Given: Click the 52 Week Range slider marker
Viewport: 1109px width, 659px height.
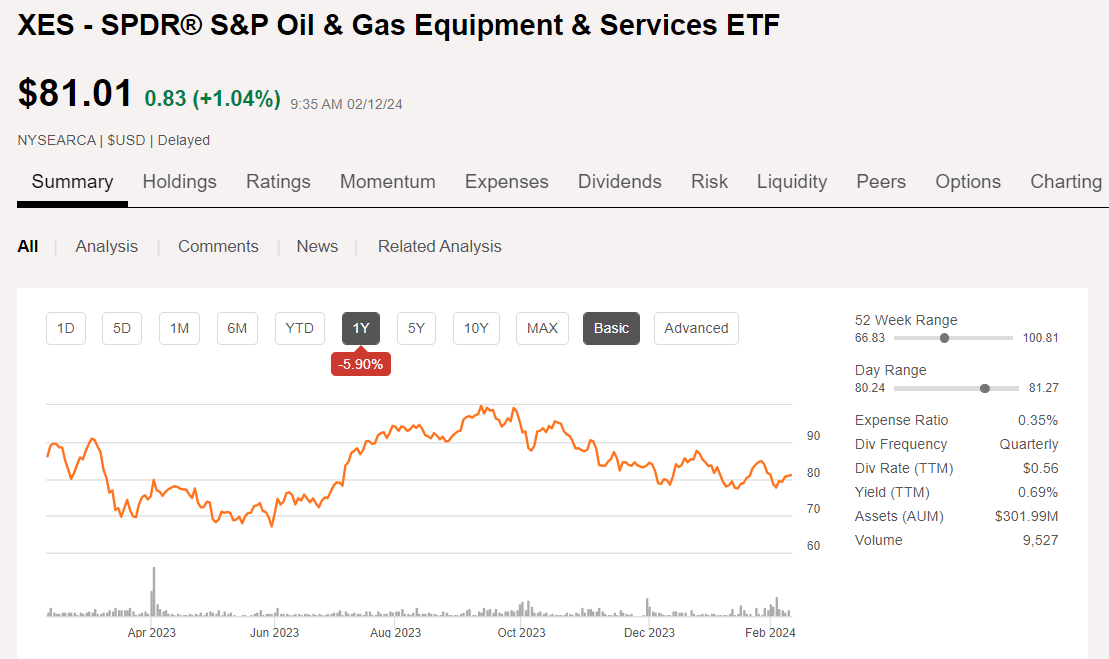Looking at the screenshot, I should click(x=943, y=338).
